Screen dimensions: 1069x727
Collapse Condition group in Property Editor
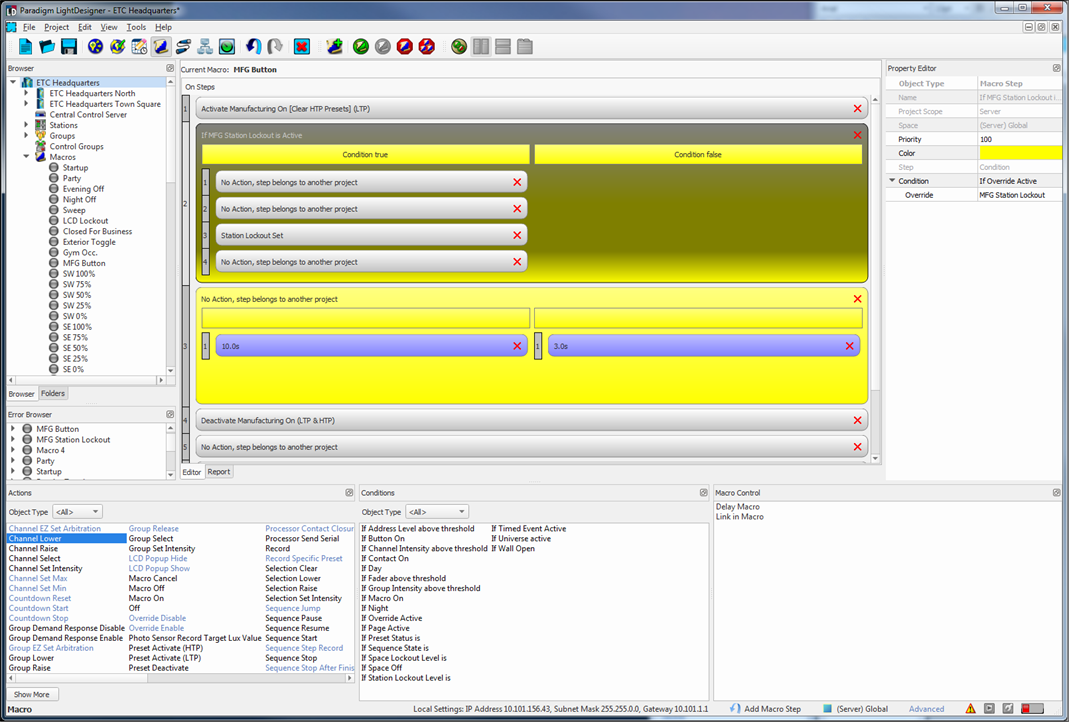click(x=892, y=181)
